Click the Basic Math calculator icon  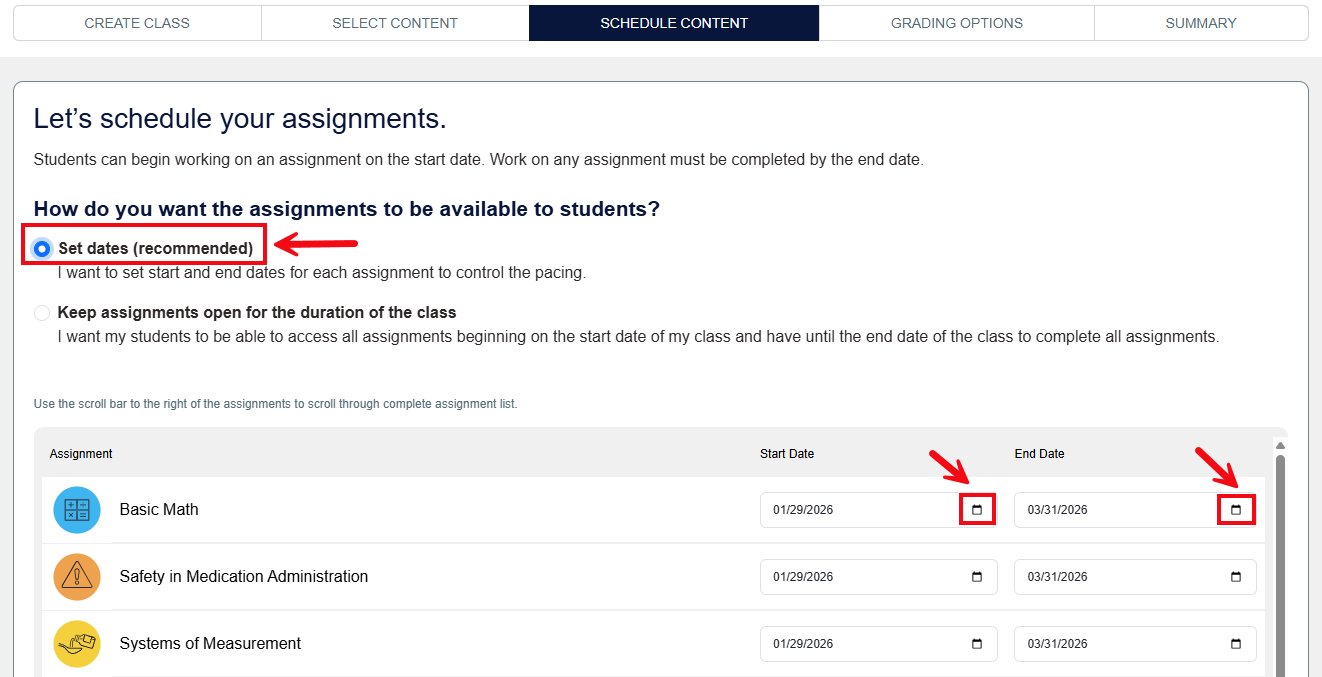(77, 509)
